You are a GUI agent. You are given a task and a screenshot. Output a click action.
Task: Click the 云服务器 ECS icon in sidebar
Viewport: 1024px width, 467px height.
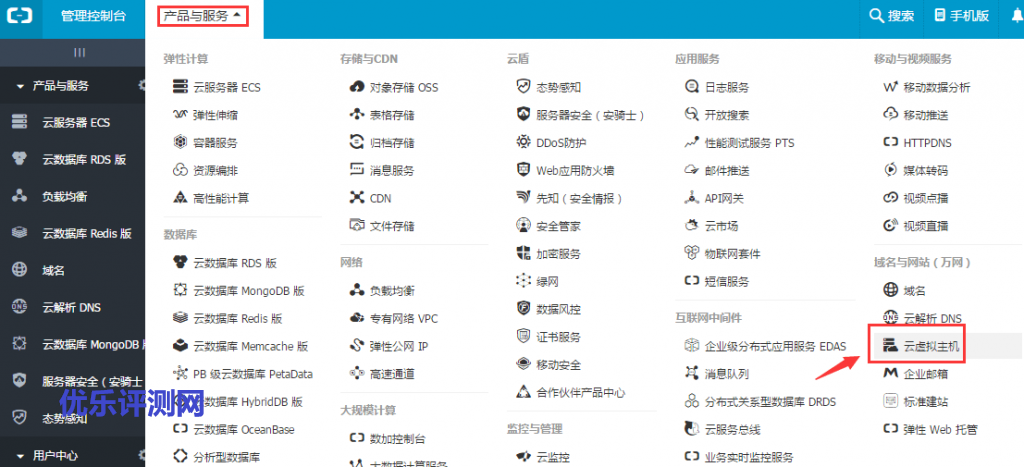[19, 122]
